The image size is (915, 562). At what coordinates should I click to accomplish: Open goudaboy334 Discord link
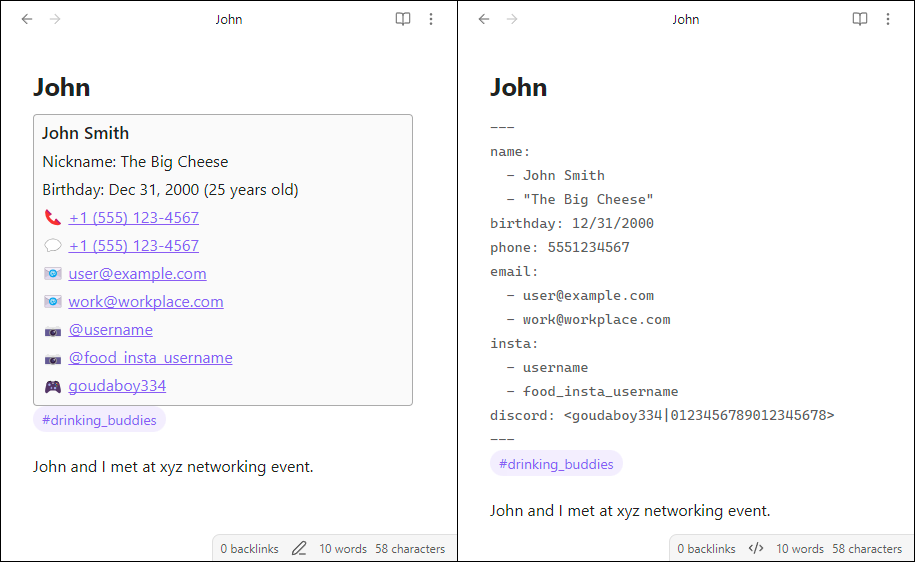[117, 386]
